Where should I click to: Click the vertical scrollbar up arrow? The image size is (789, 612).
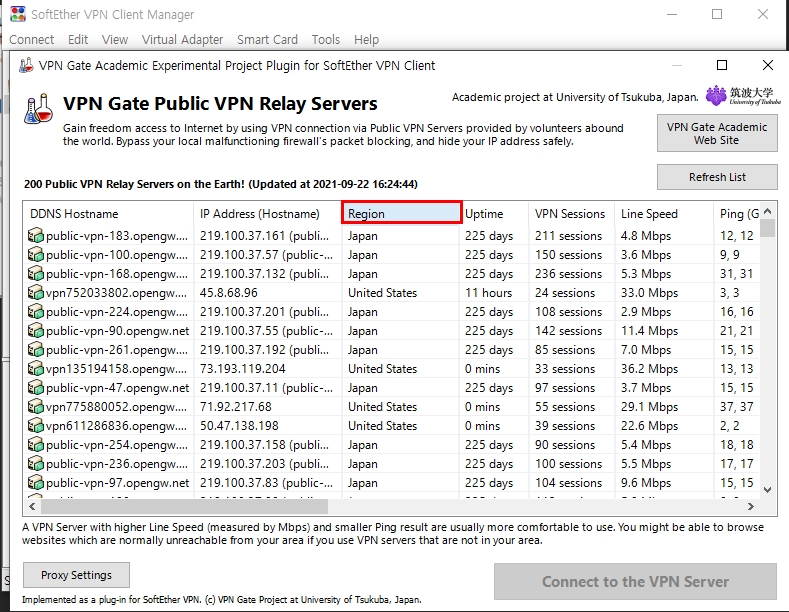[767, 211]
